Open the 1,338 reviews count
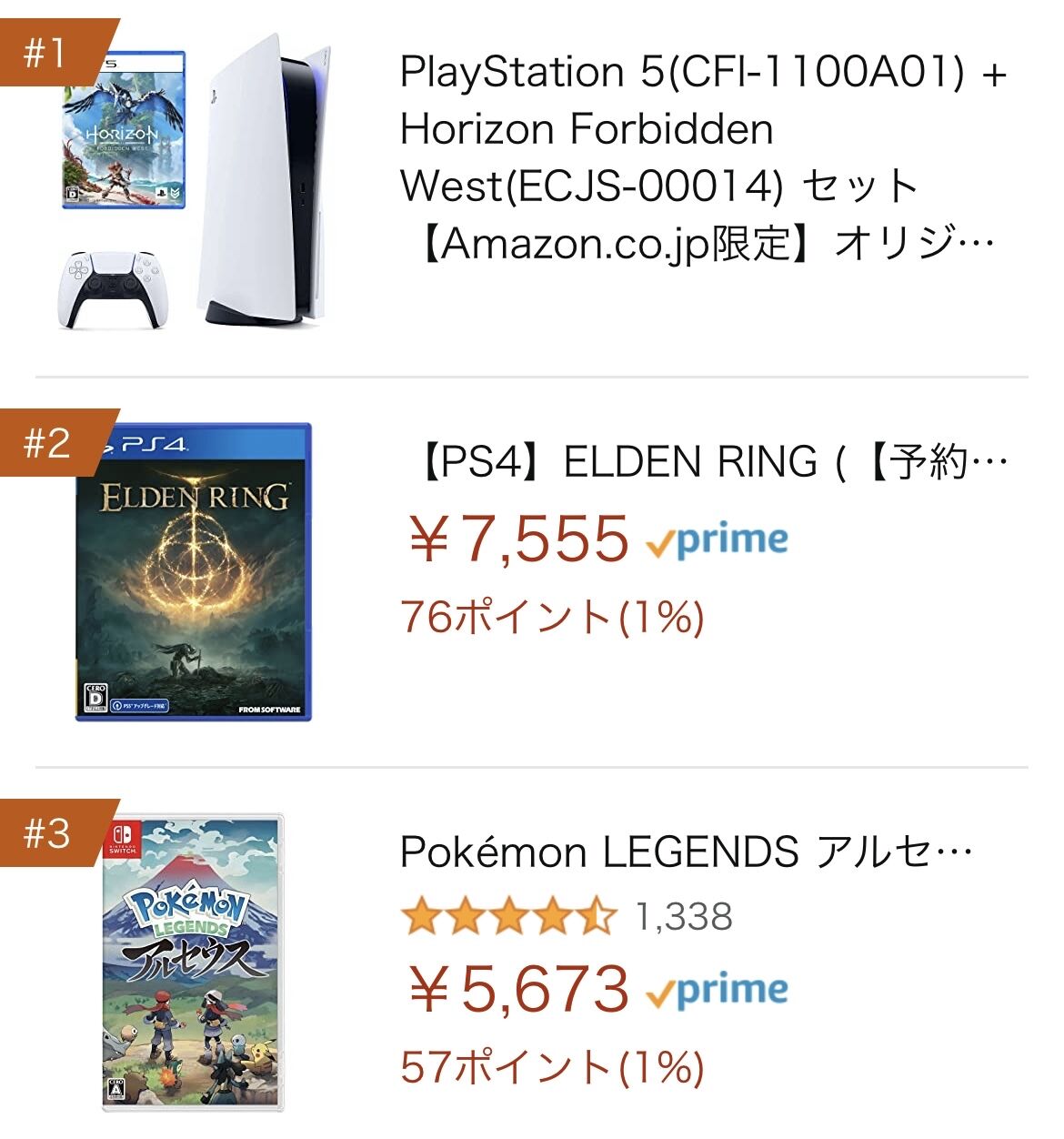 684,917
